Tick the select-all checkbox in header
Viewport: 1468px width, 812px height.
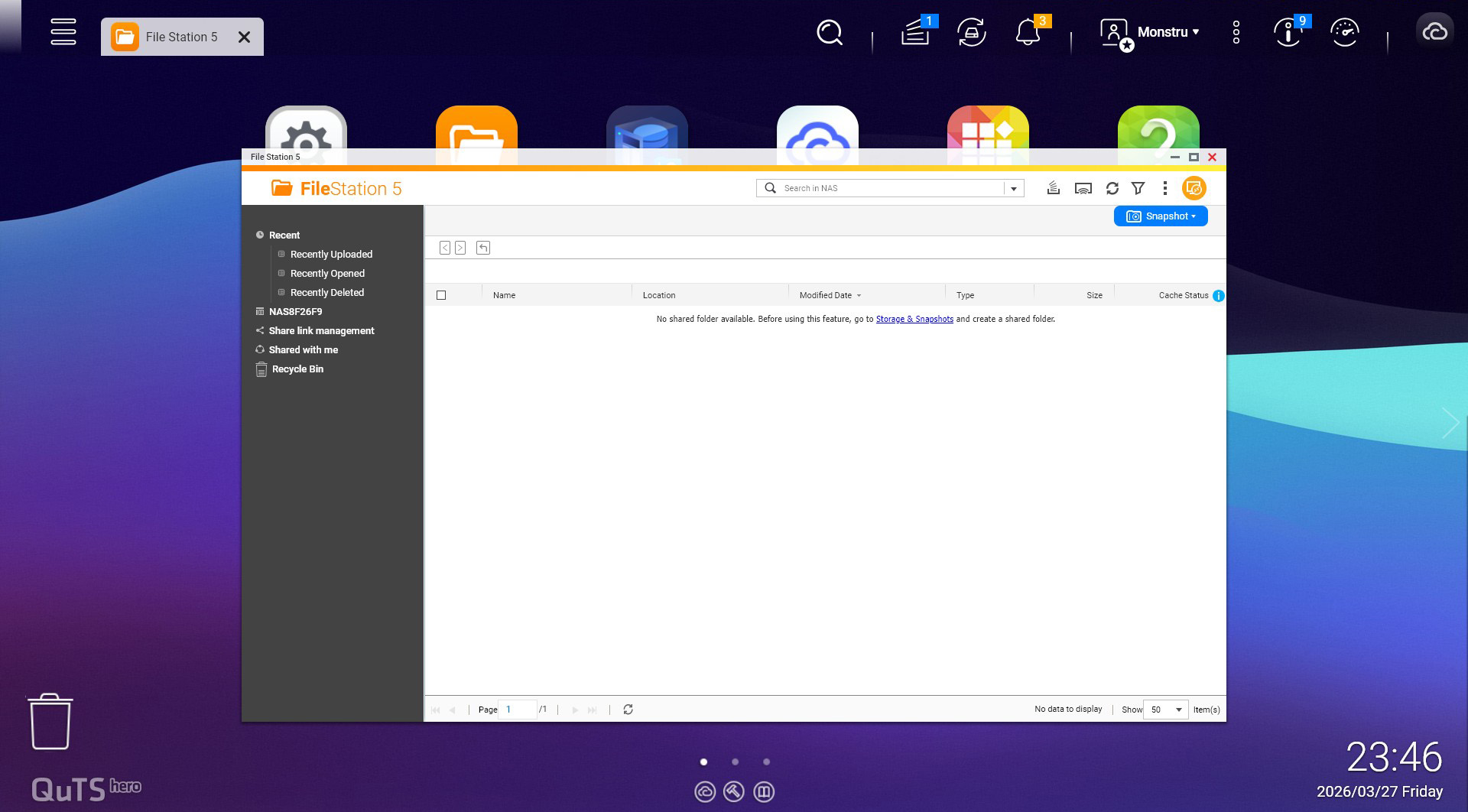[x=441, y=295]
